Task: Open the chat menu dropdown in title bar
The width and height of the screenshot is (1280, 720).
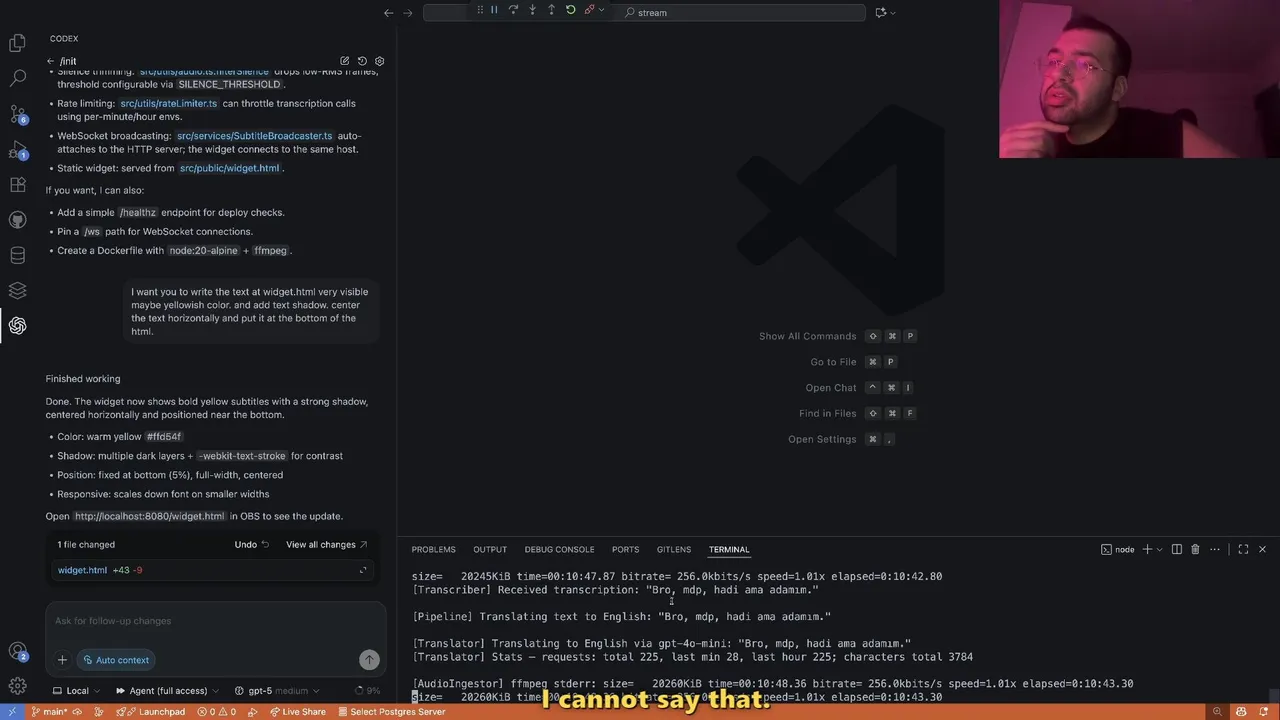Action: (x=893, y=12)
